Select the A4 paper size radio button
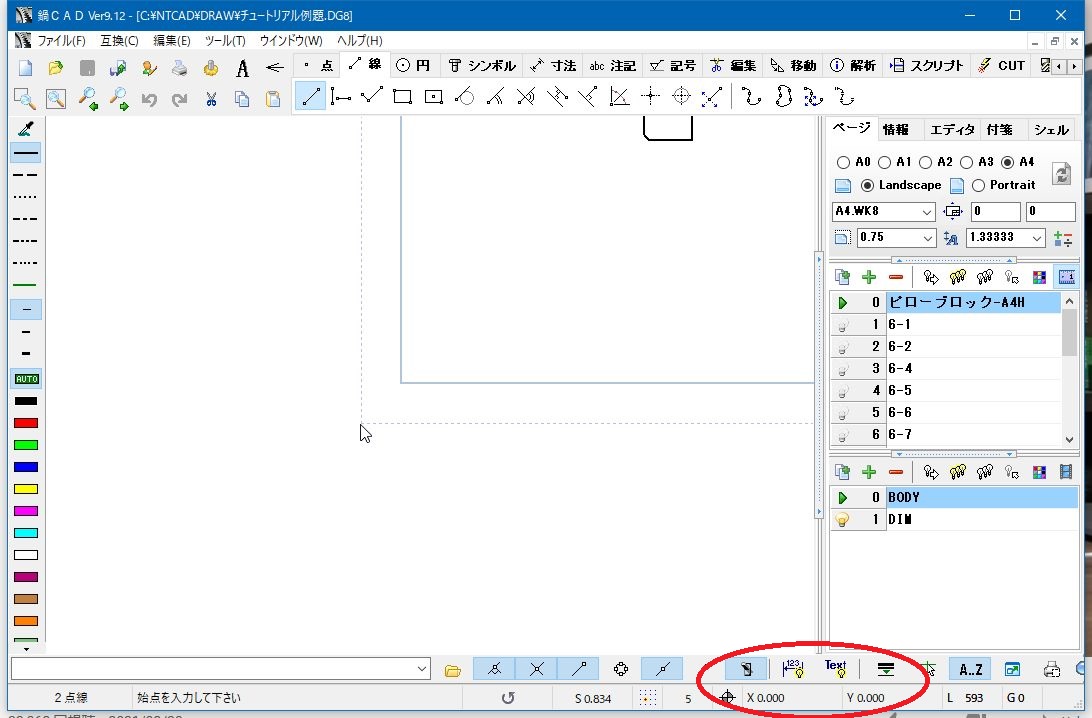1092x718 pixels. pyautogui.click(x=1007, y=162)
